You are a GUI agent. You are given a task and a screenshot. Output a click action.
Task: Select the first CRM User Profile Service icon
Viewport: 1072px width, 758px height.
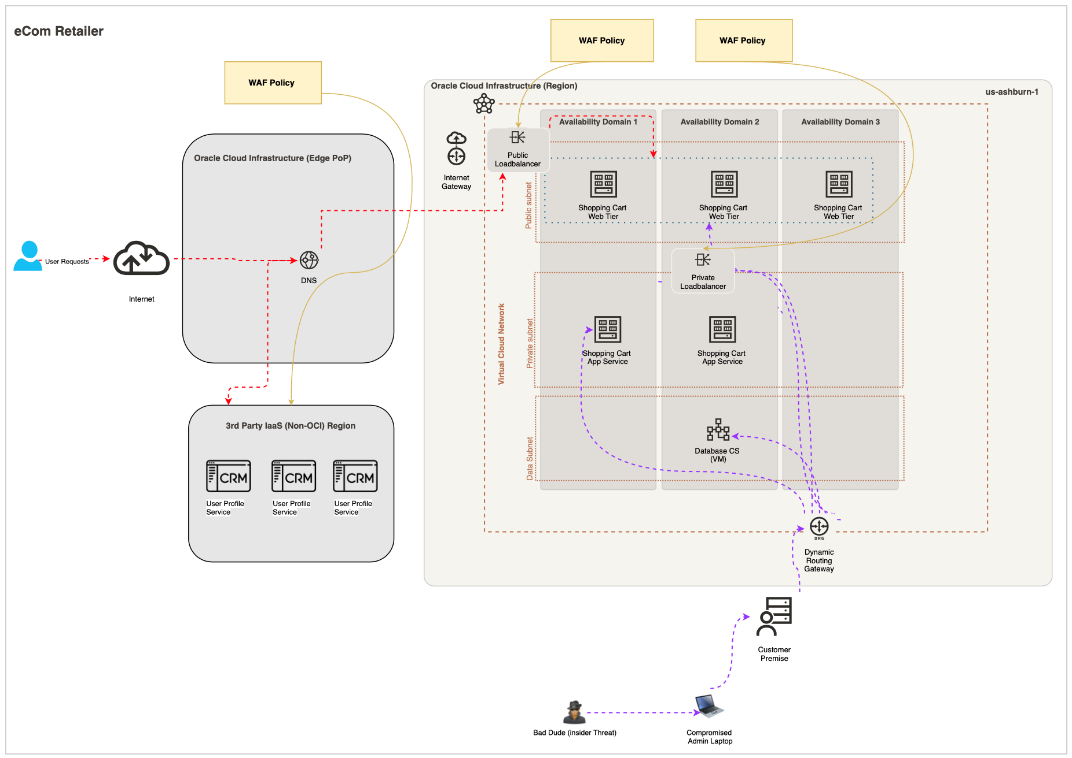coord(228,476)
